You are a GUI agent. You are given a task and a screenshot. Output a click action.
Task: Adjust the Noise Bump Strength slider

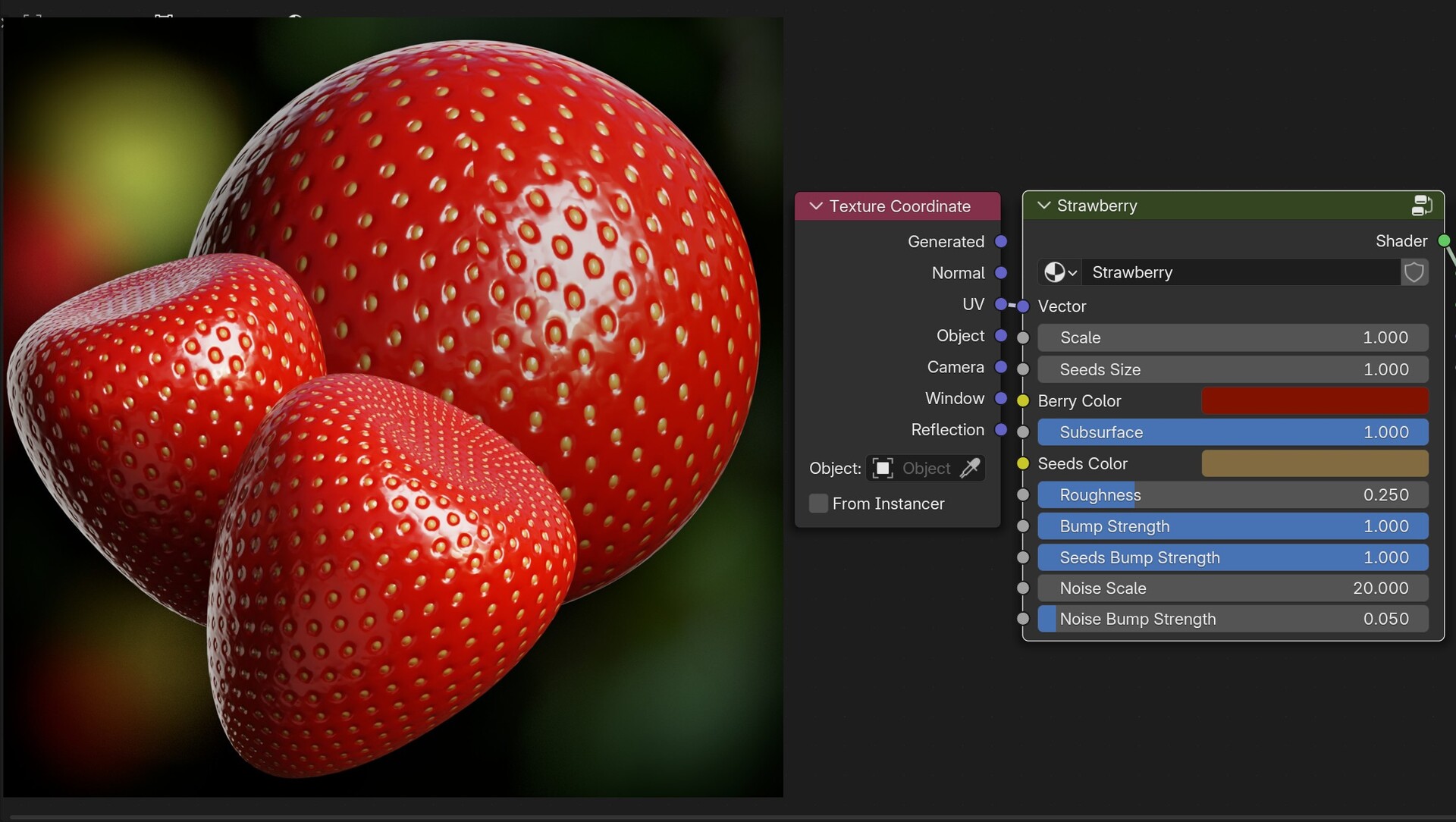1232,619
